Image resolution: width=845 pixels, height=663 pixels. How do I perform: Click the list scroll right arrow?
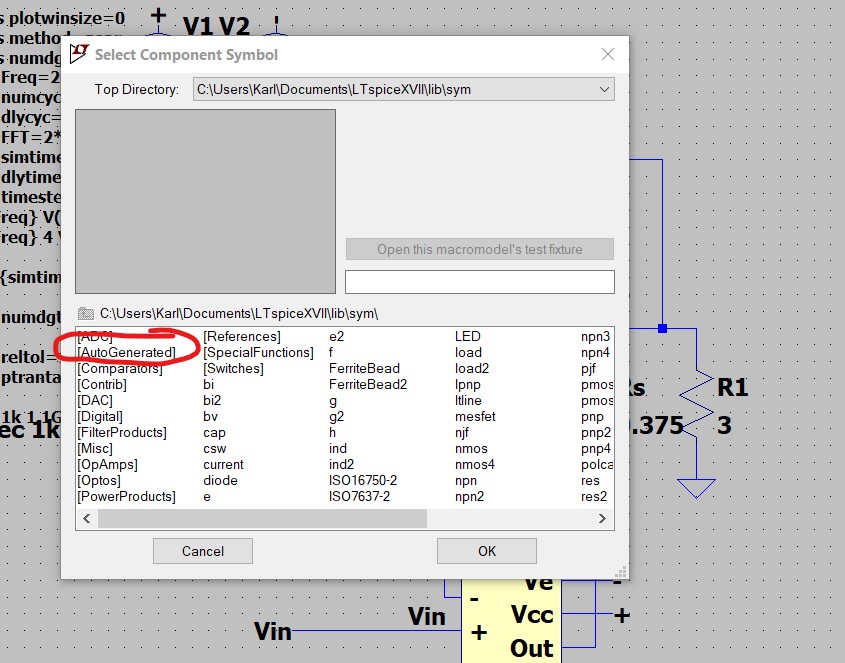602,519
